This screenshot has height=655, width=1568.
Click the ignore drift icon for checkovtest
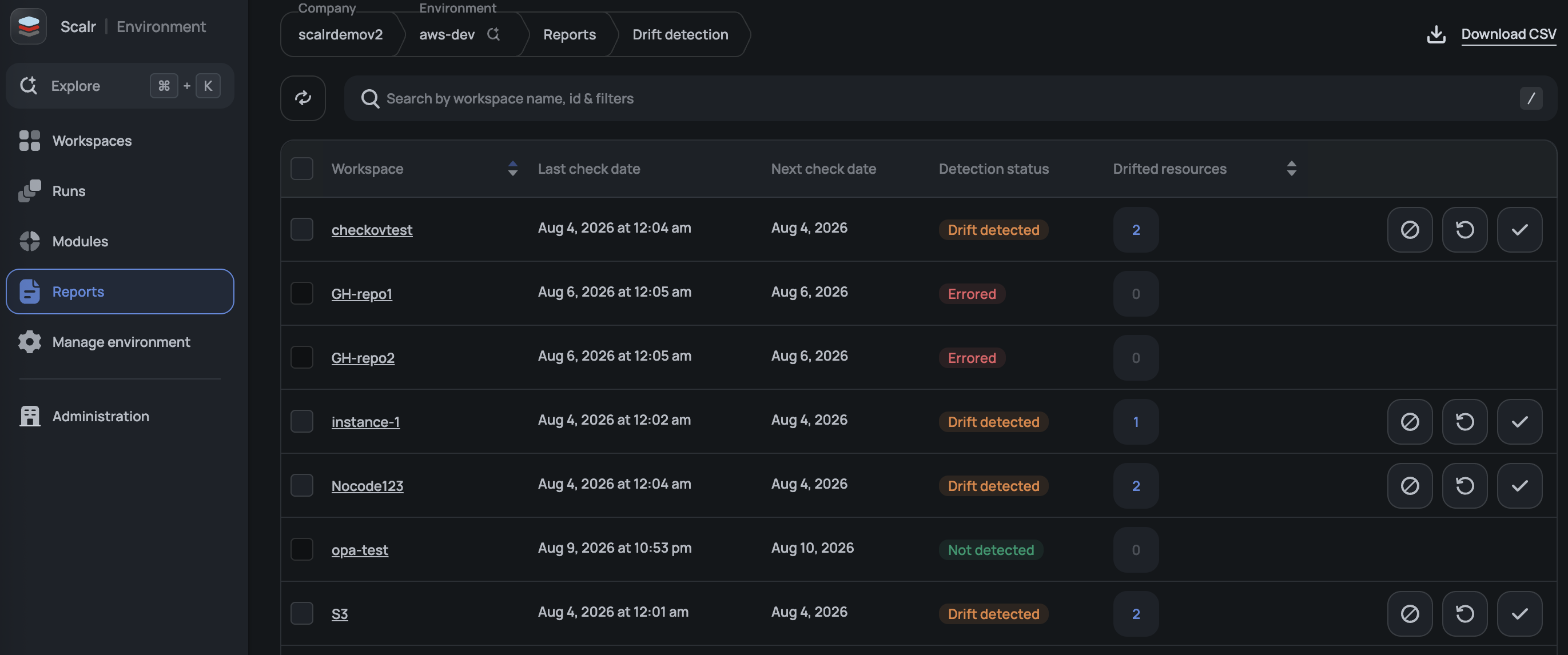click(1410, 229)
